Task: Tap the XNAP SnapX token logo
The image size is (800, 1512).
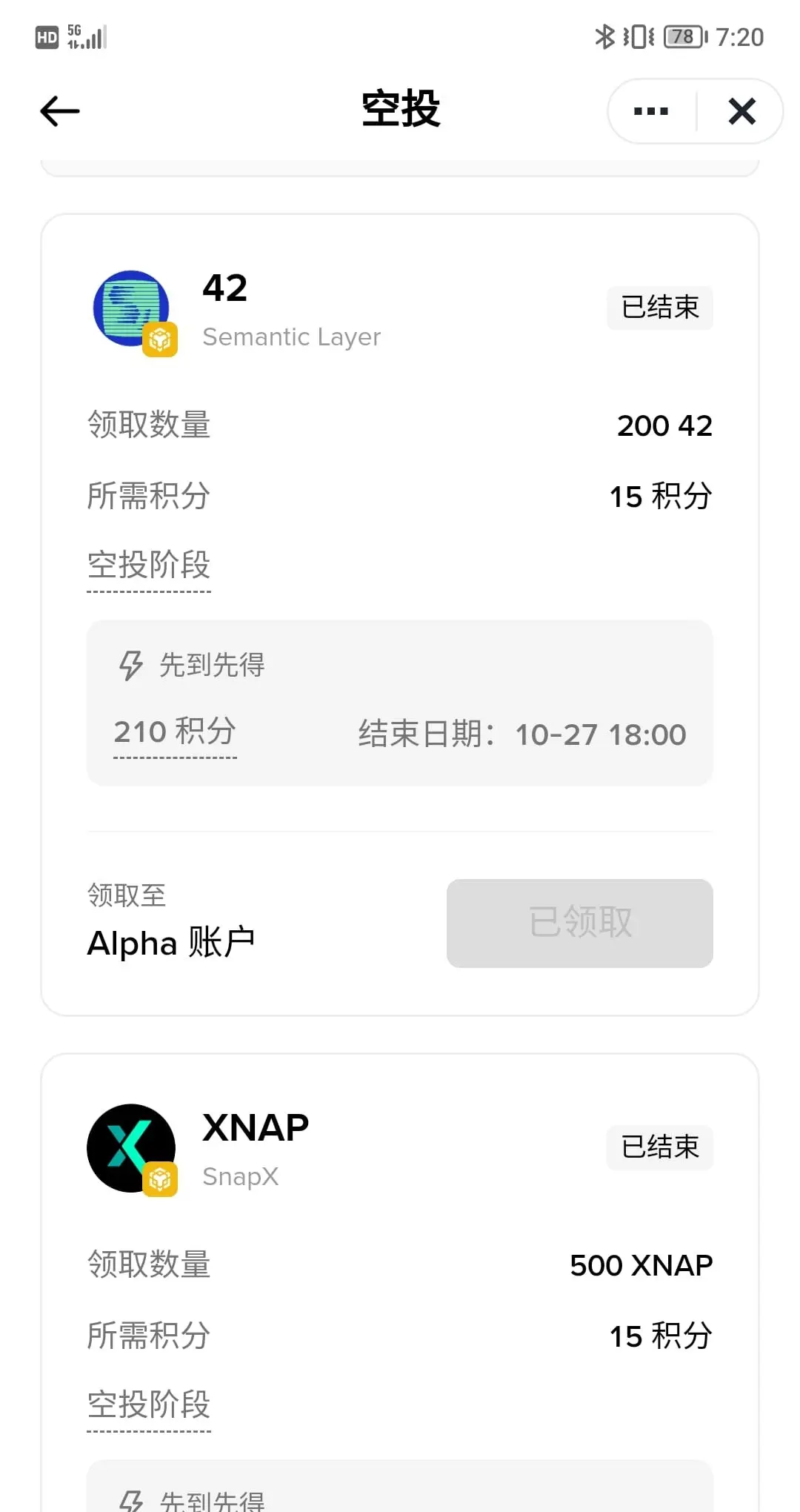Action: [x=131, y=1148]
